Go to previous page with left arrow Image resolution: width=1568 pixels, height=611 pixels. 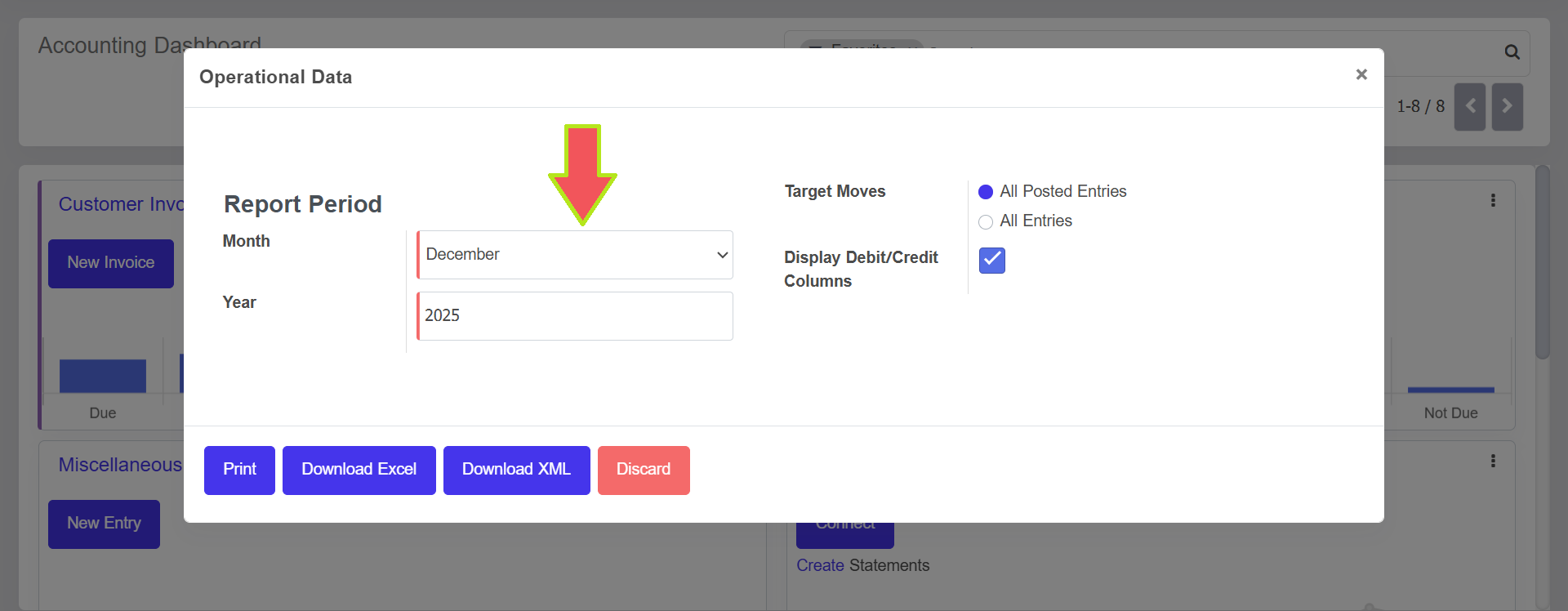click(x=1469, y=106)
